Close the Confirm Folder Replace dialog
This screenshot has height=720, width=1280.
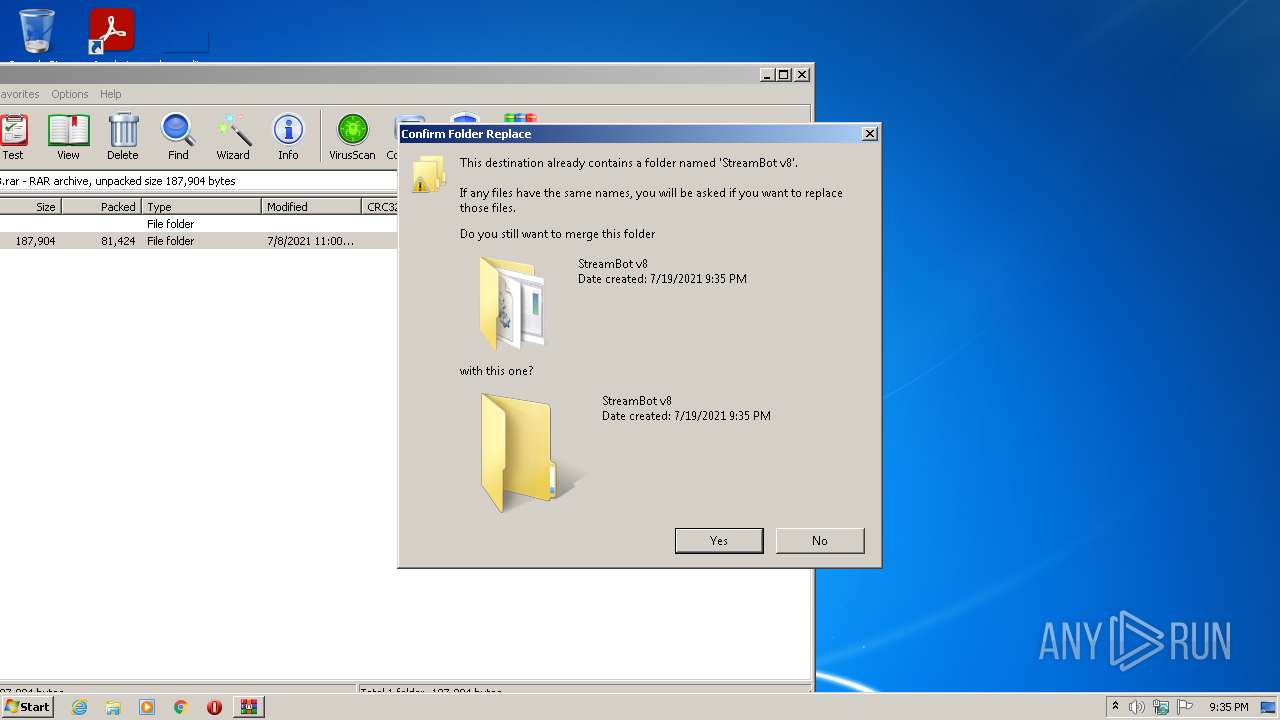tap(870, 133)
